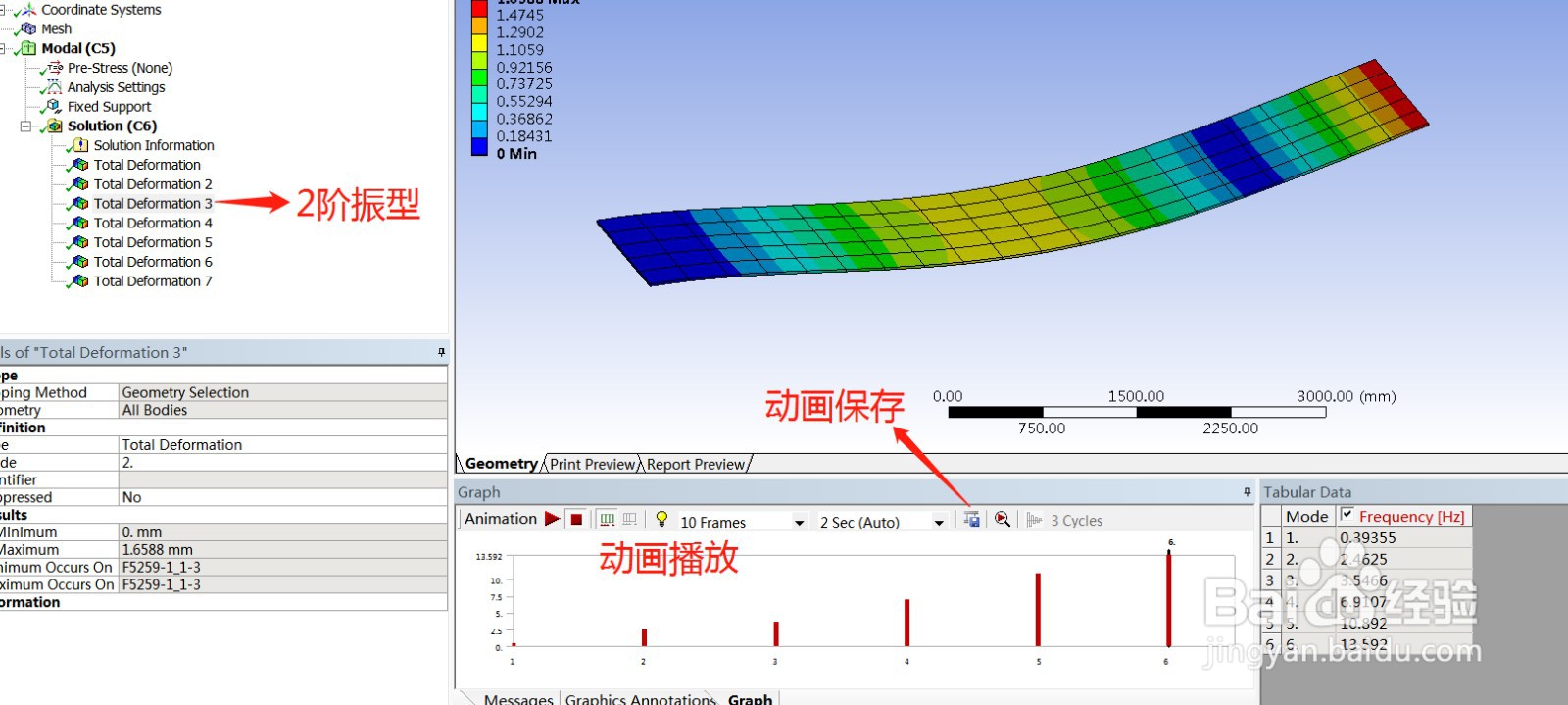Open the 10 Frames dropdown
The width and height of the screenshot is (1568, 705).
click(800, 523)
